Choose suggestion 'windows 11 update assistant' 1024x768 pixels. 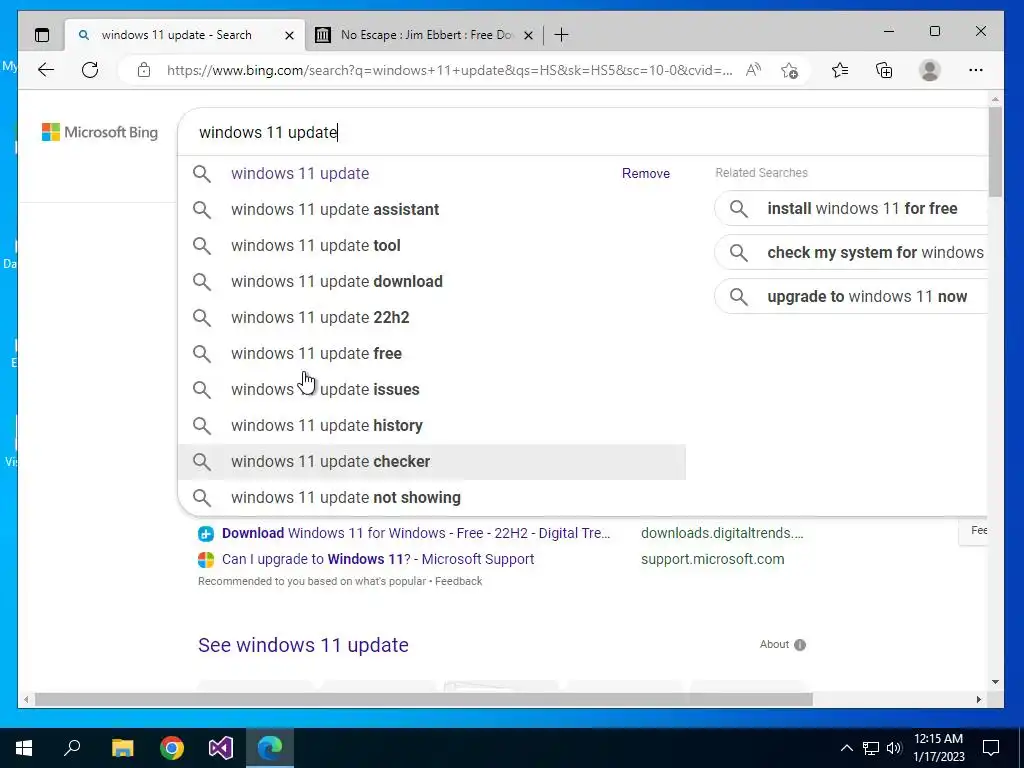point(432,210)
